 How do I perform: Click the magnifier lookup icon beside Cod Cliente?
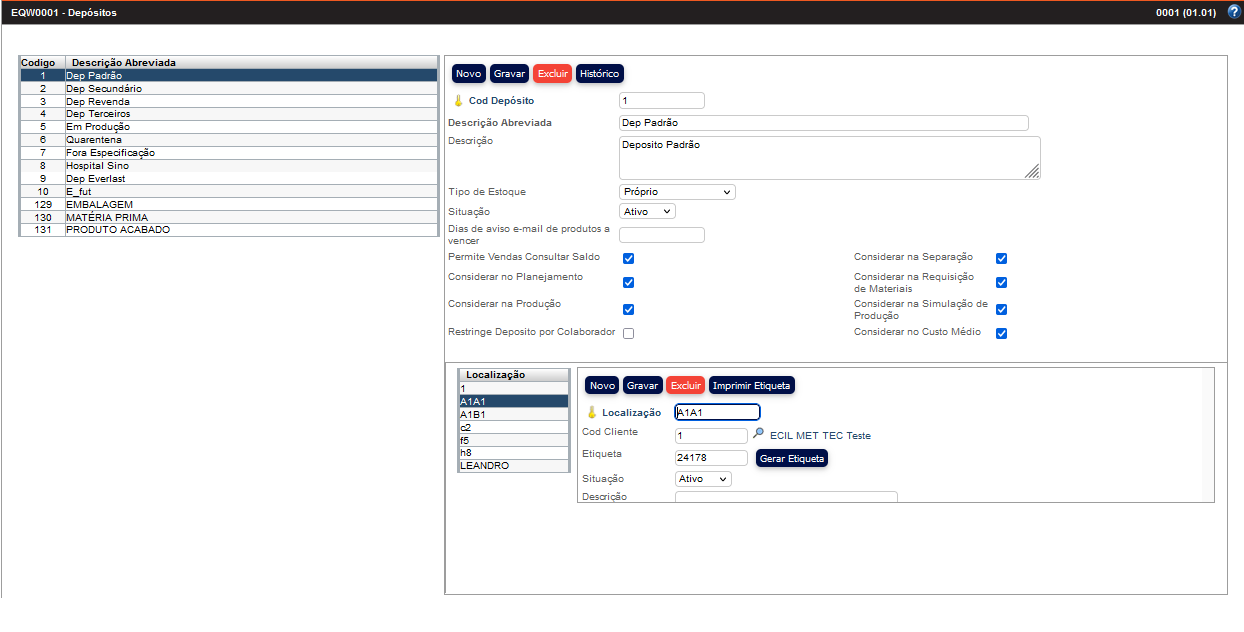tap(759, 434)
